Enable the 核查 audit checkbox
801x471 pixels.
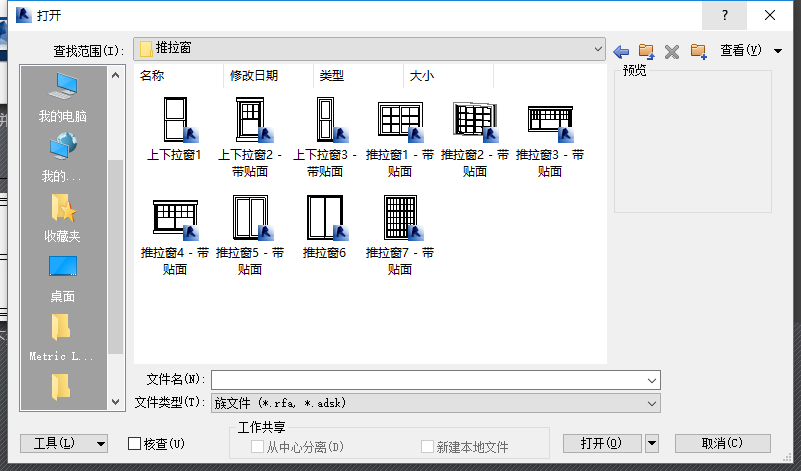coord(134,443)
